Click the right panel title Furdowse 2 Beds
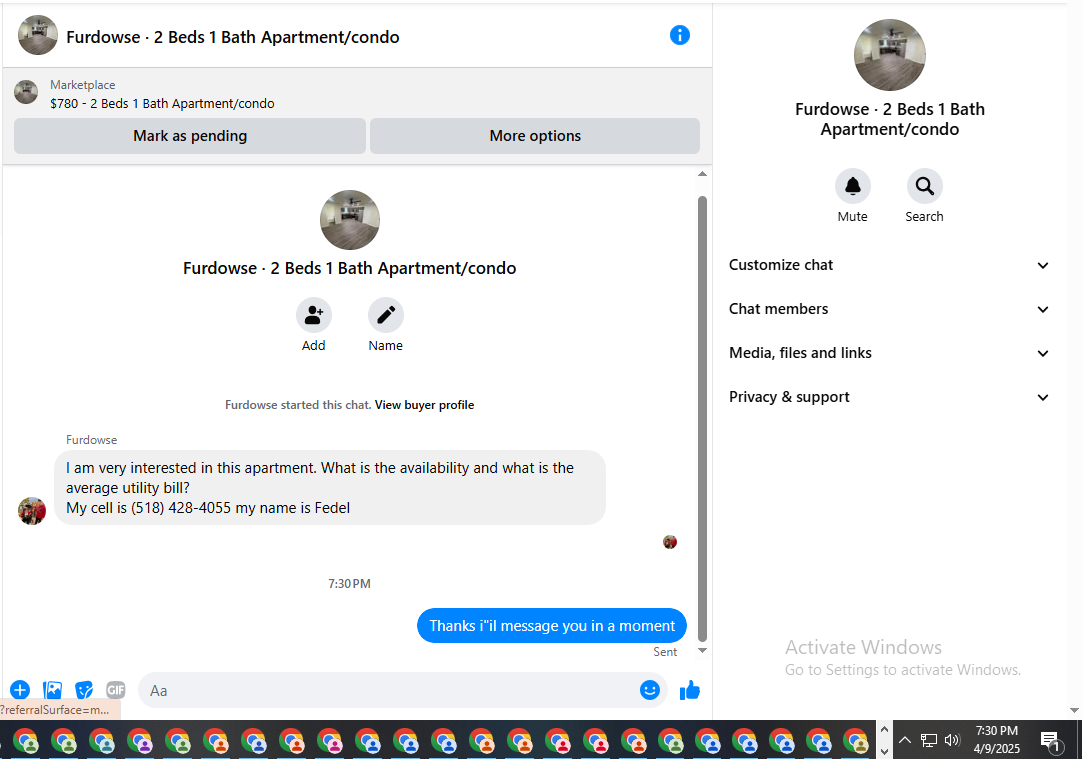The height and width of the screenshot is (759, 1082). 889,119
